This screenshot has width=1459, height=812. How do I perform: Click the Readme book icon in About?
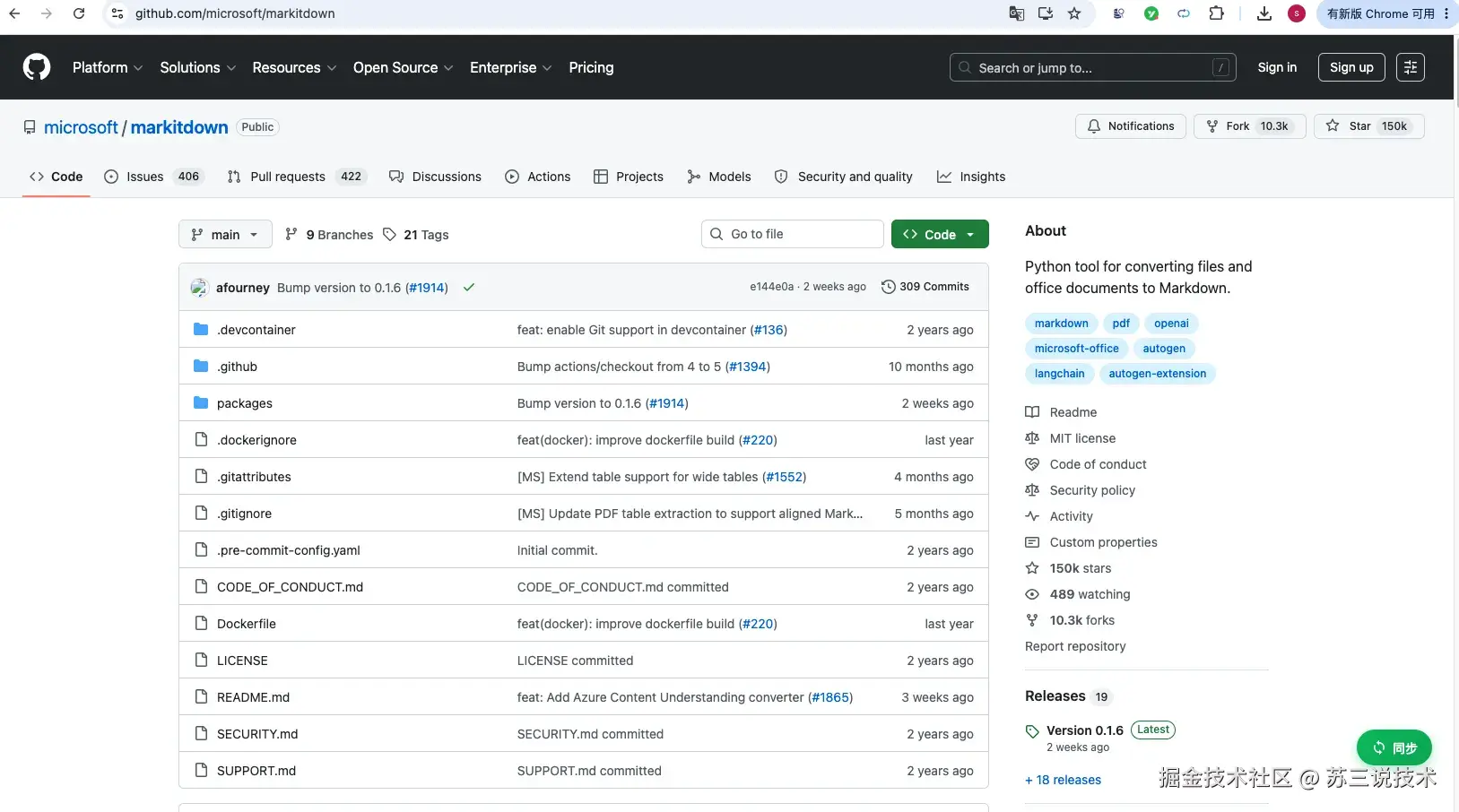[x=1032, y=412]
